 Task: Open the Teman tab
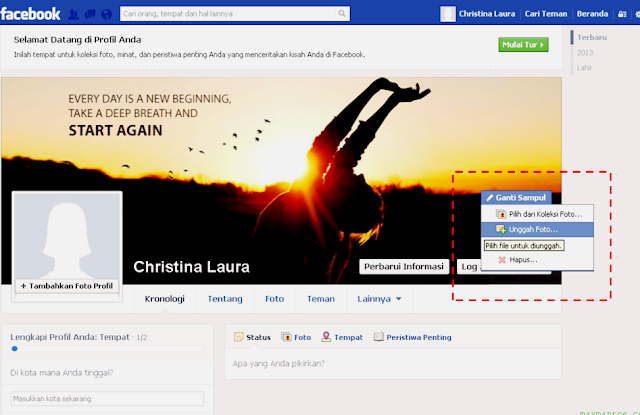coord(321,299)
